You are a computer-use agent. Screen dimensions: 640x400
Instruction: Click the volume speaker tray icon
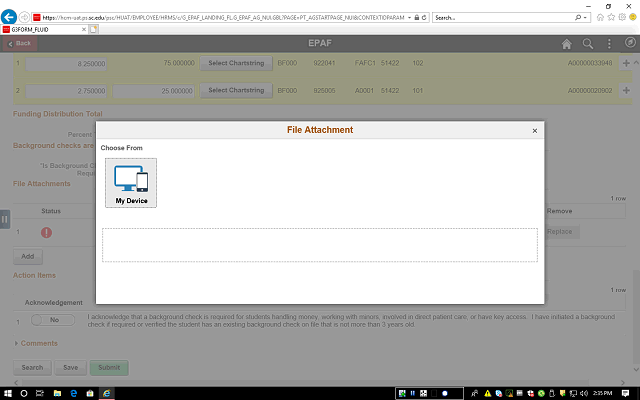pos(584,393)
